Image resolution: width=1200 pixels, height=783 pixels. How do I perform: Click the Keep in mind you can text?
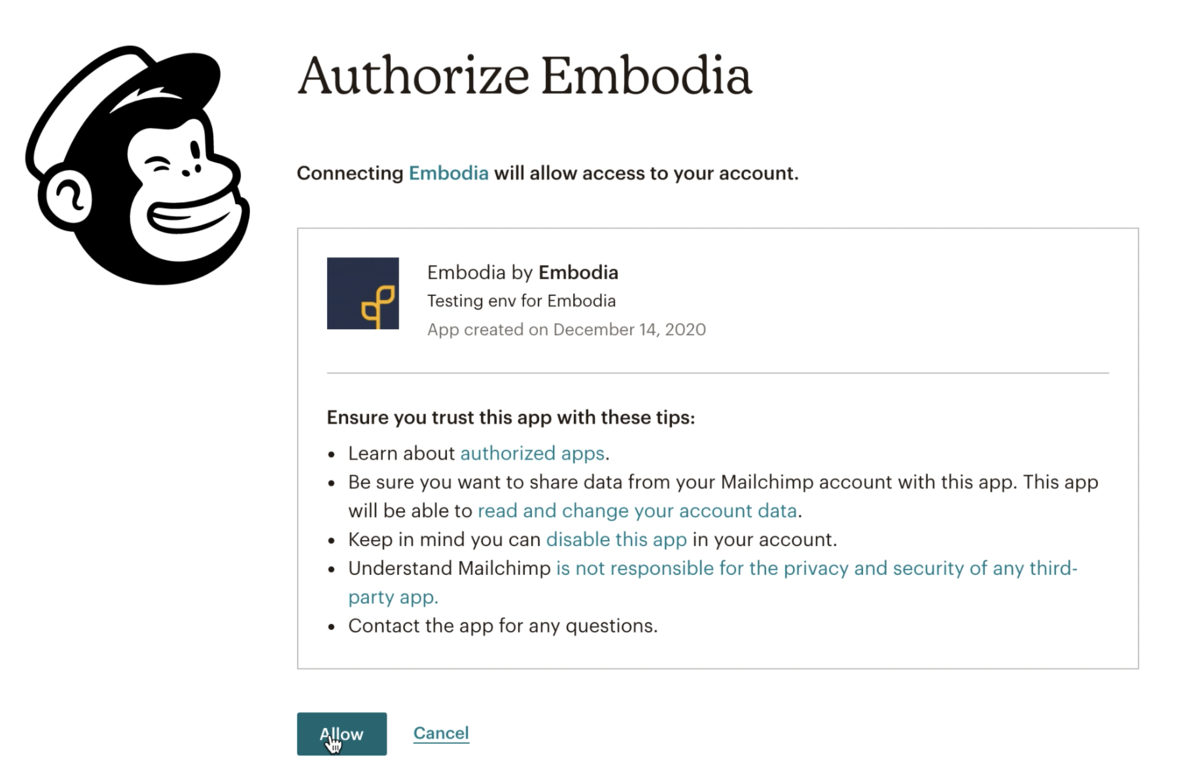tap(445, 539)
